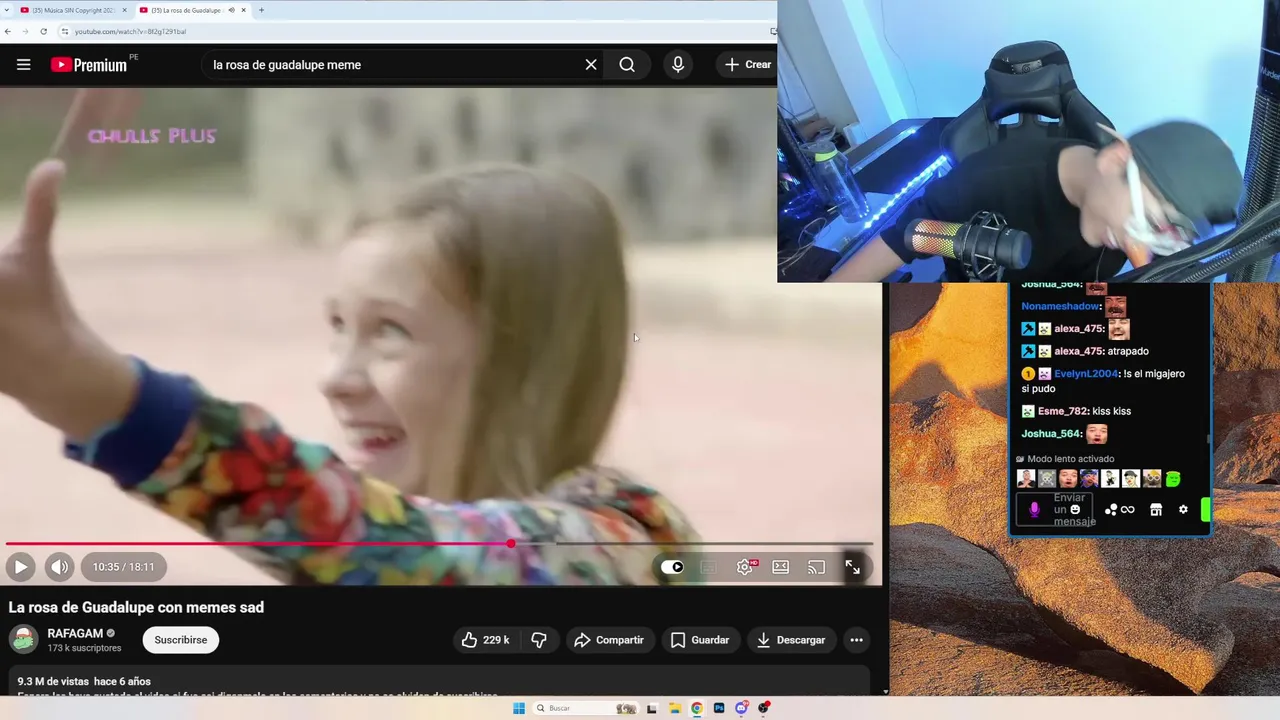This screenshot has height=720, width=1280.
Task: Open the Crear menu
Action: point(748,65)
